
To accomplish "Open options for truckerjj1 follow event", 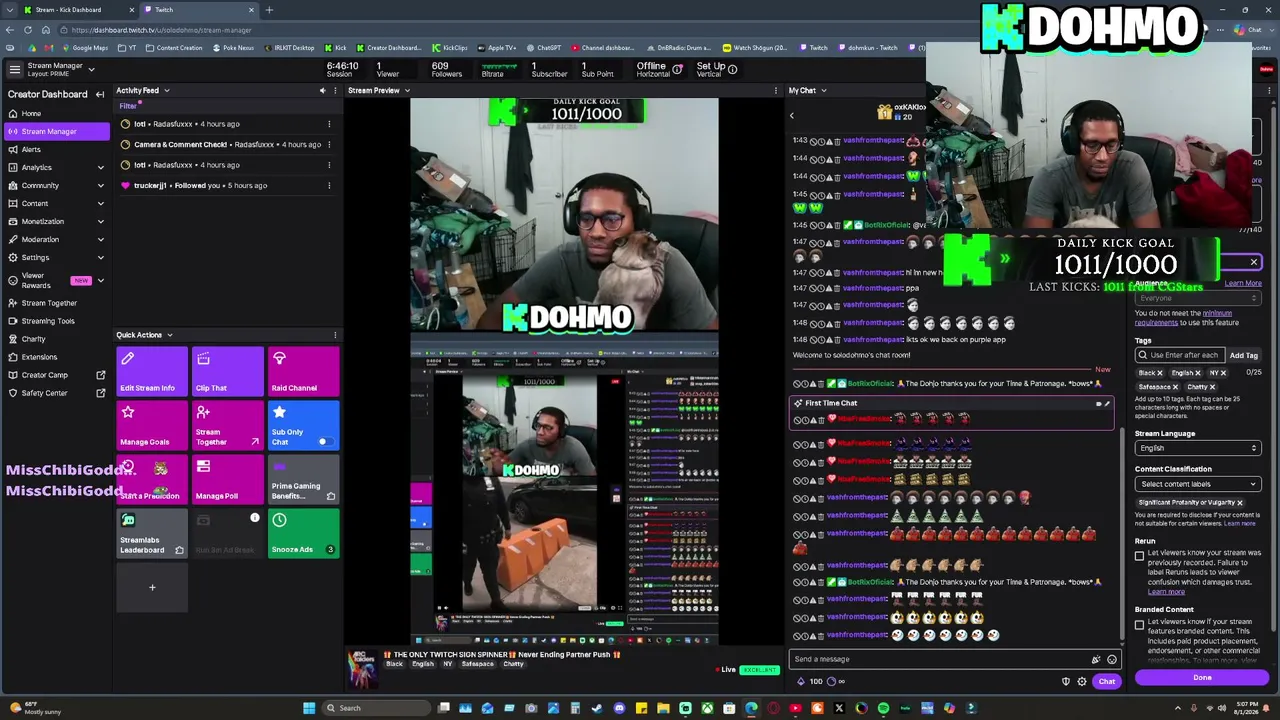I will click(x=329, y=186).
